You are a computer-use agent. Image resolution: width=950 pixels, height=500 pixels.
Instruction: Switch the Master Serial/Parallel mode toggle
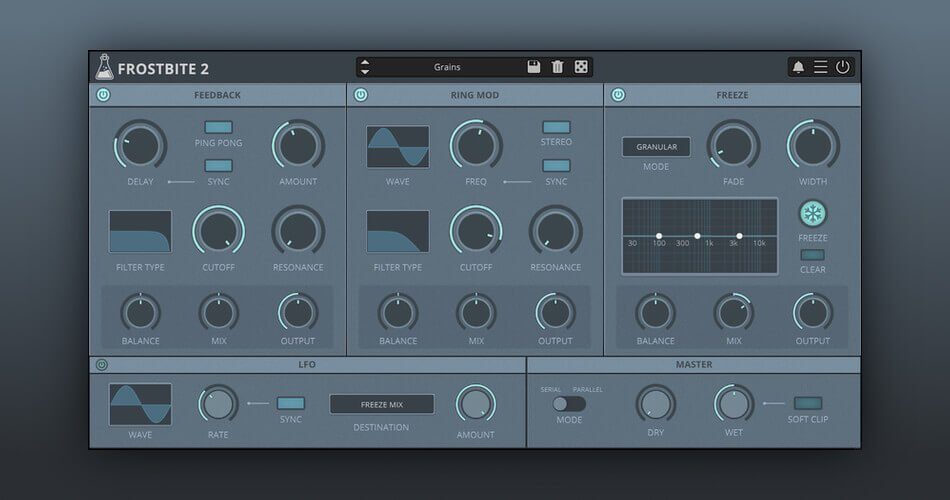(x=569, y=404)
